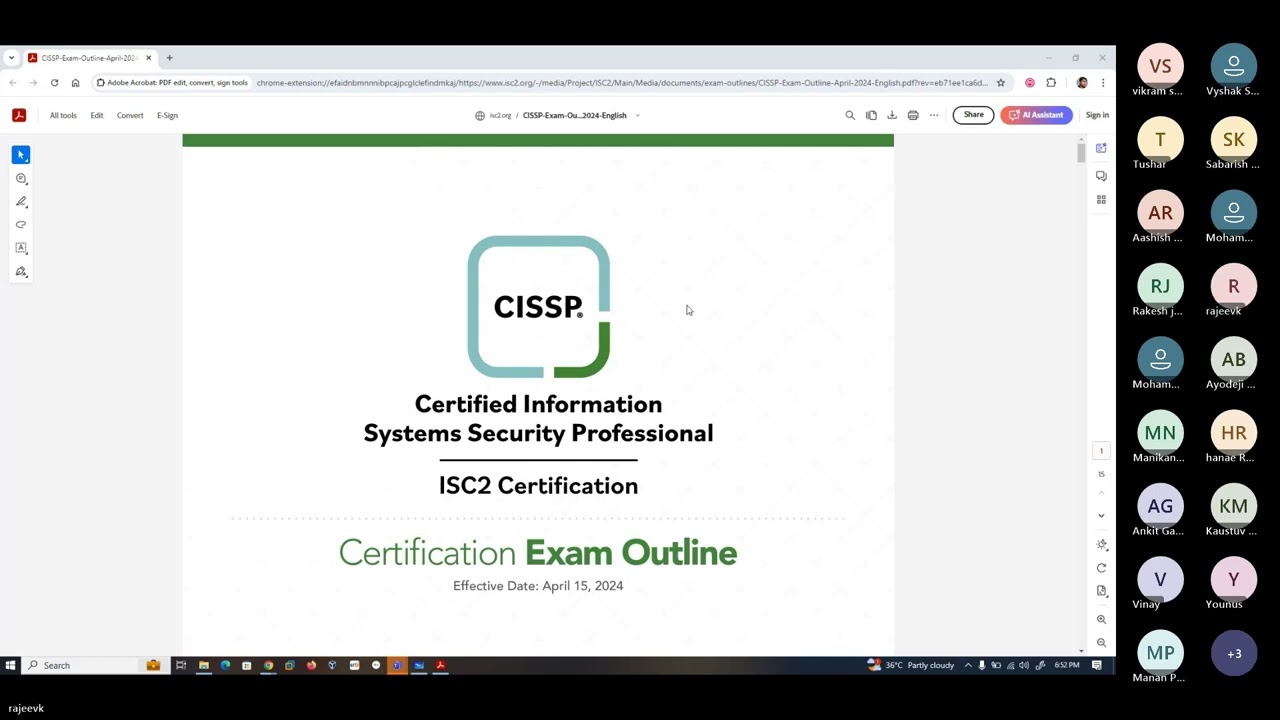Click the isc2.org breadcrumb link
The height and width of the screenshot is (720, 1280).
pyautogui.click(x=500, y=115)
